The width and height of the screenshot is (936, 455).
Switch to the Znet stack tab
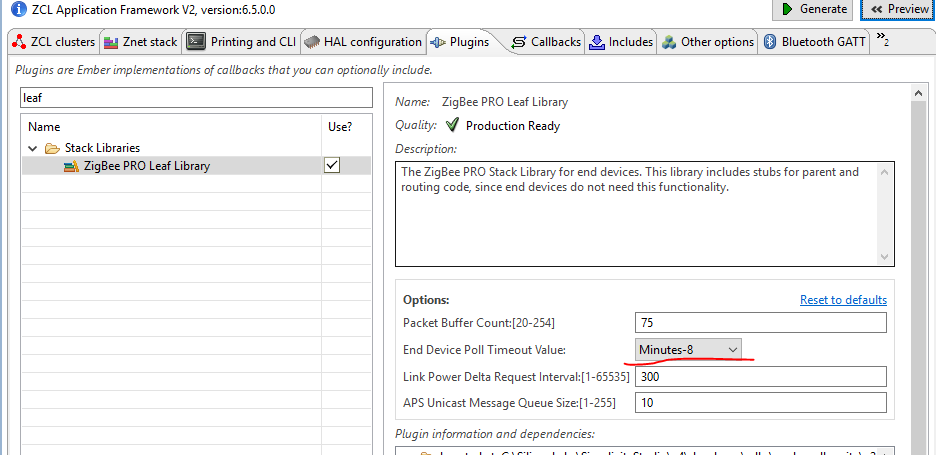click(141, 42)
